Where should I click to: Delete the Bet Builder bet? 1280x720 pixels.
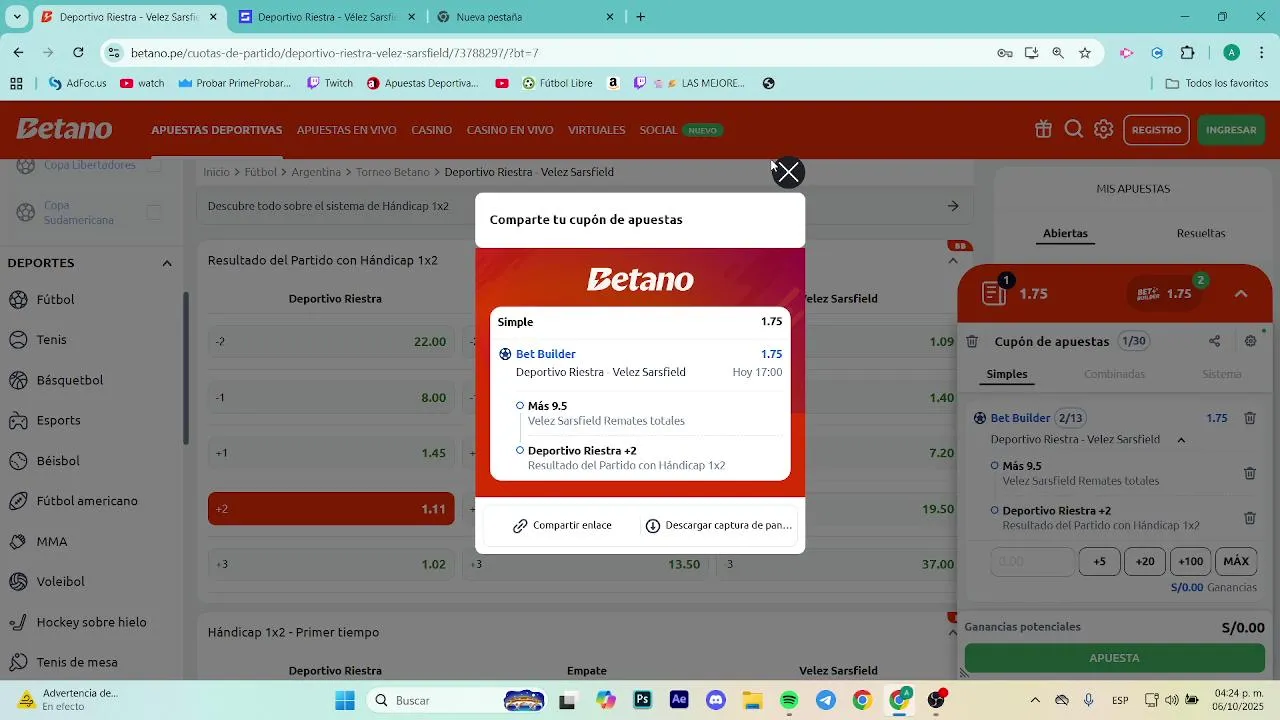click(1250, 418)
